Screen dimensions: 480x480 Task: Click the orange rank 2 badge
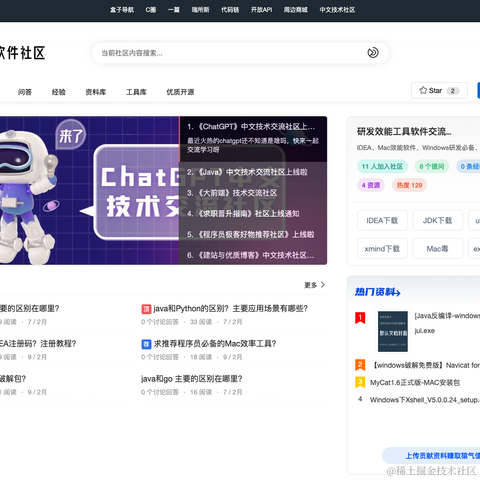click(360, 365)
